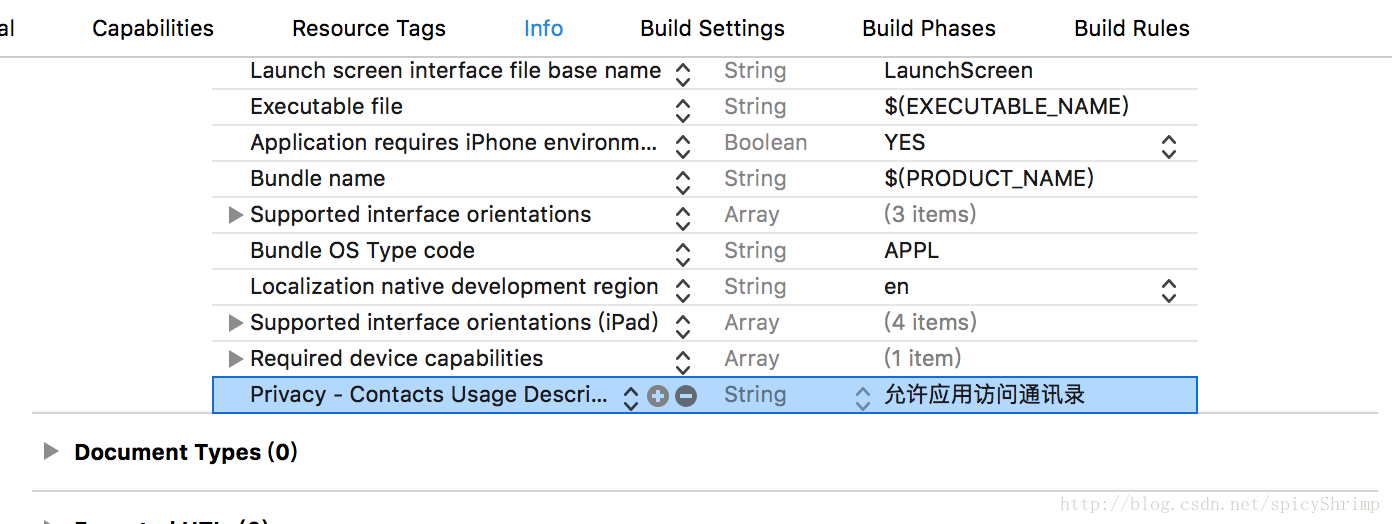Open the 'en' localization region dropdown

[1168, 289]
